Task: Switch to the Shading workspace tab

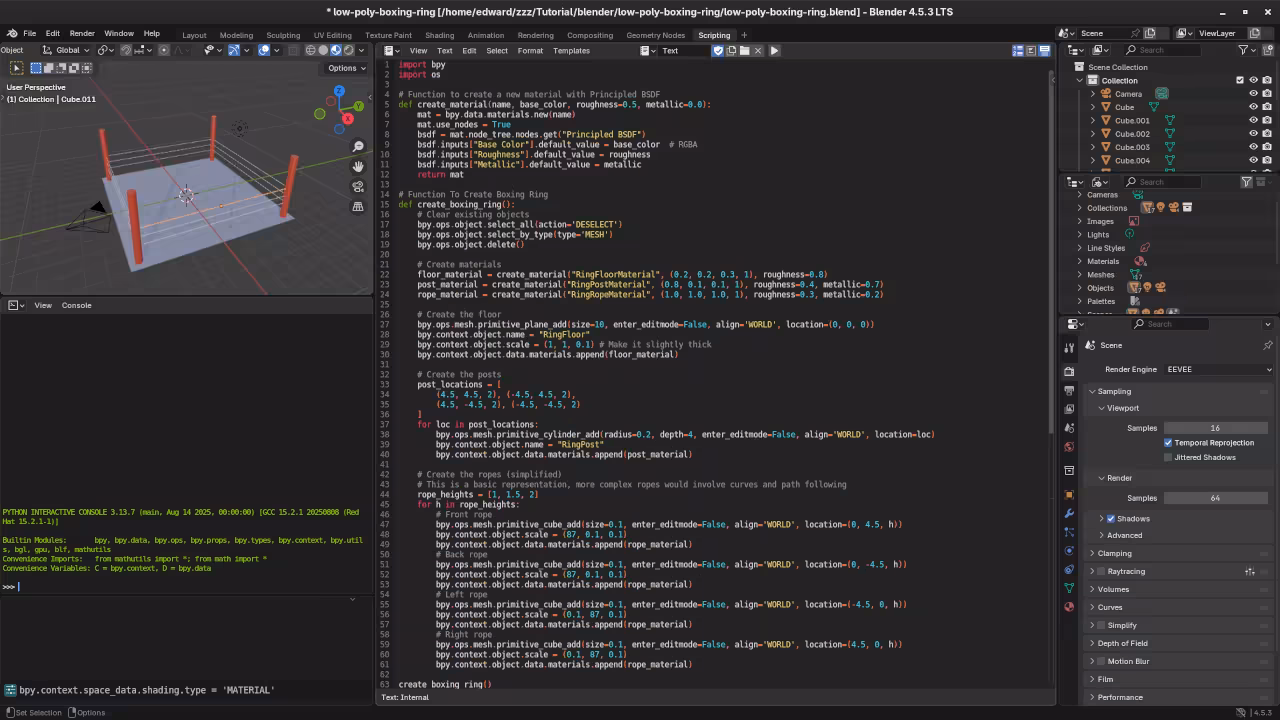Action: tap(439, 35)
